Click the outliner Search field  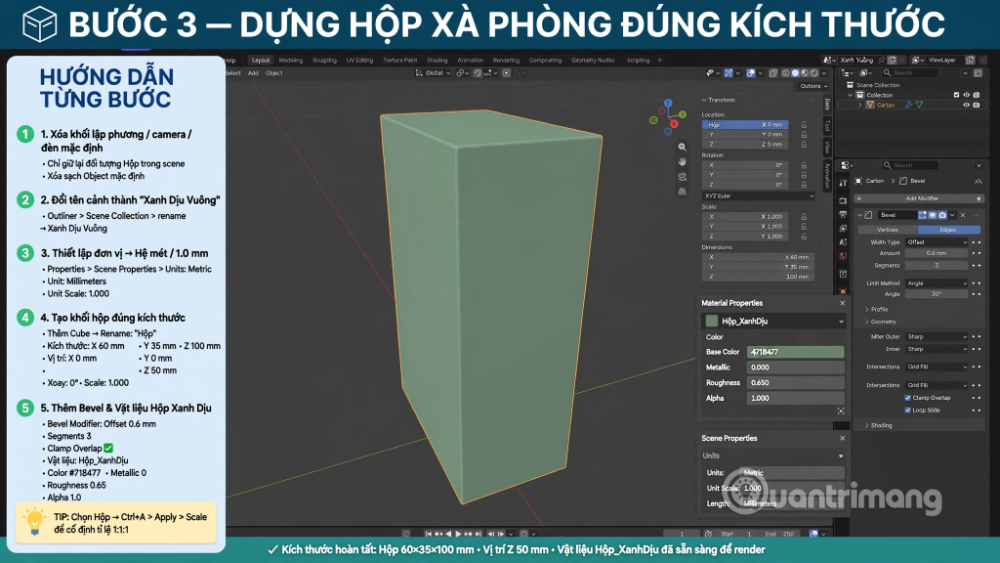click(909, 73)
